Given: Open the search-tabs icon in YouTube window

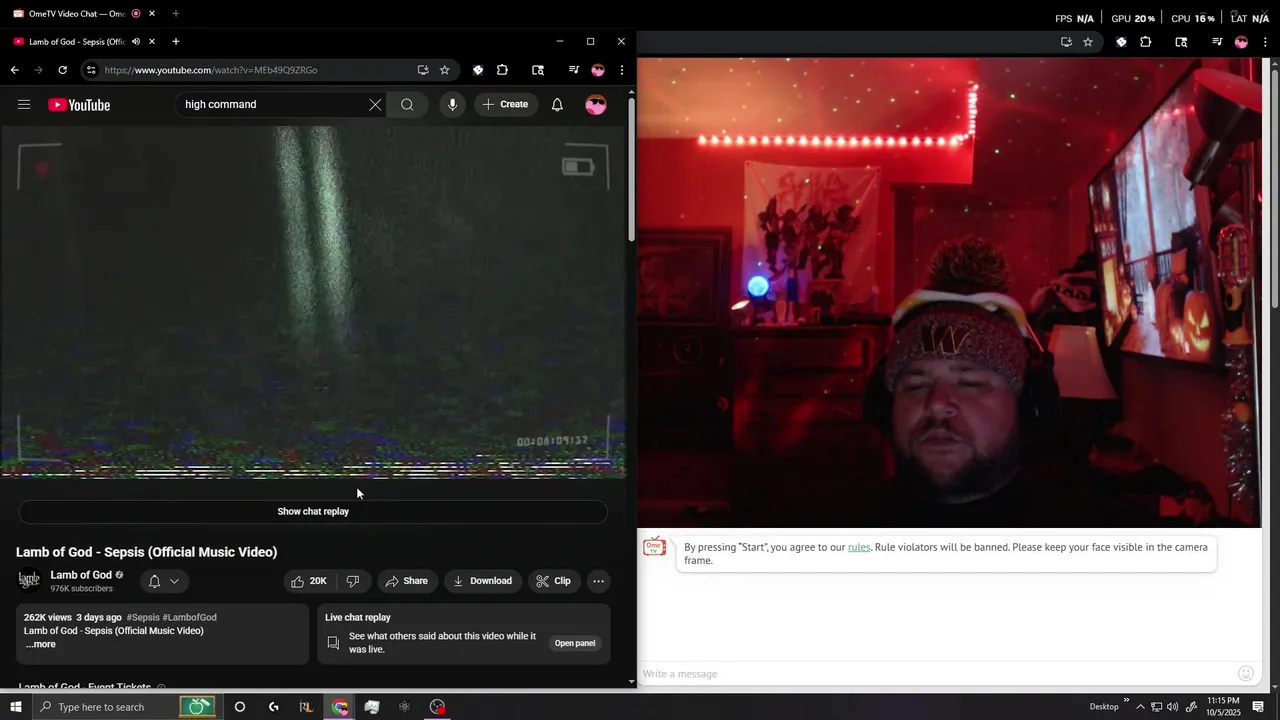Looking at the screenshot, I should click(538, 70).
